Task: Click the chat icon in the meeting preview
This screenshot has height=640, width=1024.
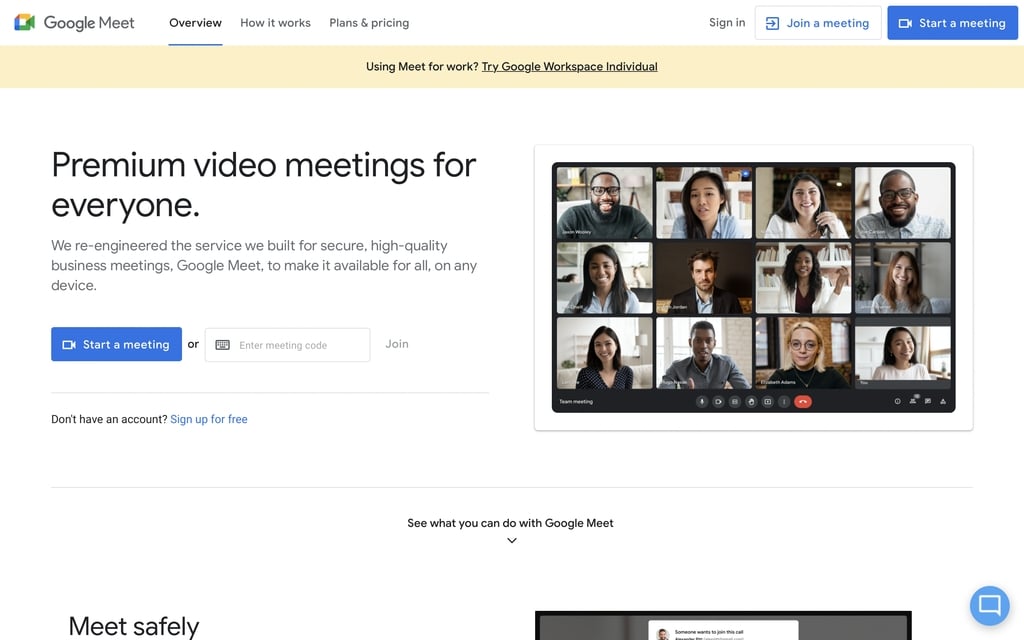Action: (928, 401)
